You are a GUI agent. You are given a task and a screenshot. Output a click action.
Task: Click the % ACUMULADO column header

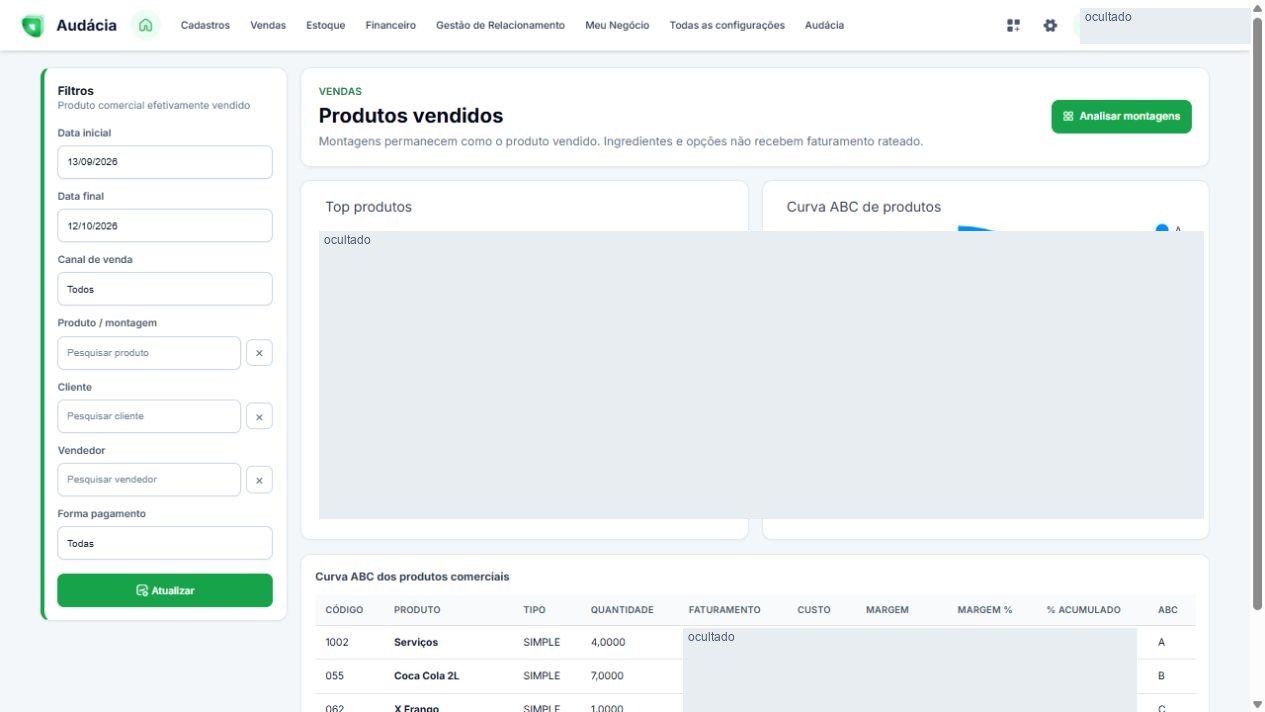click(1084, 610)
